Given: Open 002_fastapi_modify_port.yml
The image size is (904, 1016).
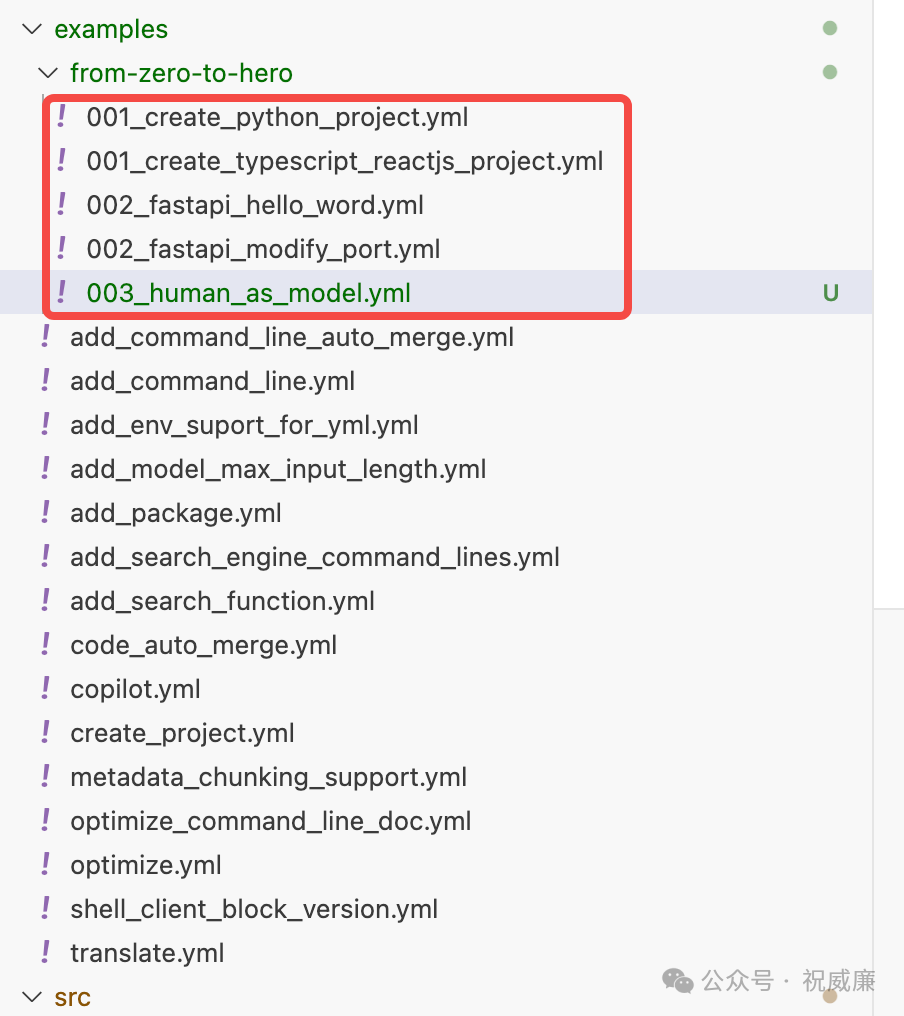Looking at the screenshot, I should (263, 249).
